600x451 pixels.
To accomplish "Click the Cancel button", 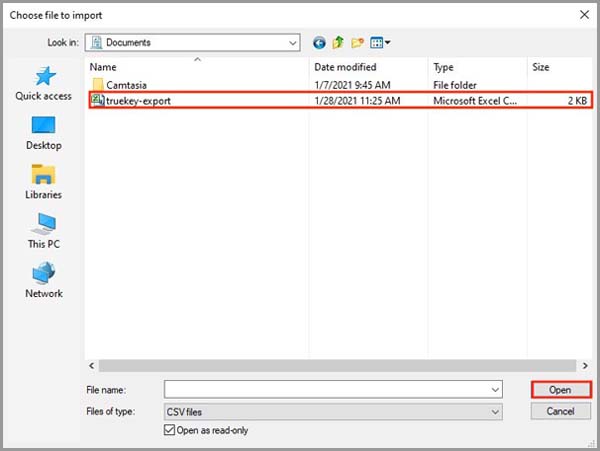I will [x=561, y=411].
